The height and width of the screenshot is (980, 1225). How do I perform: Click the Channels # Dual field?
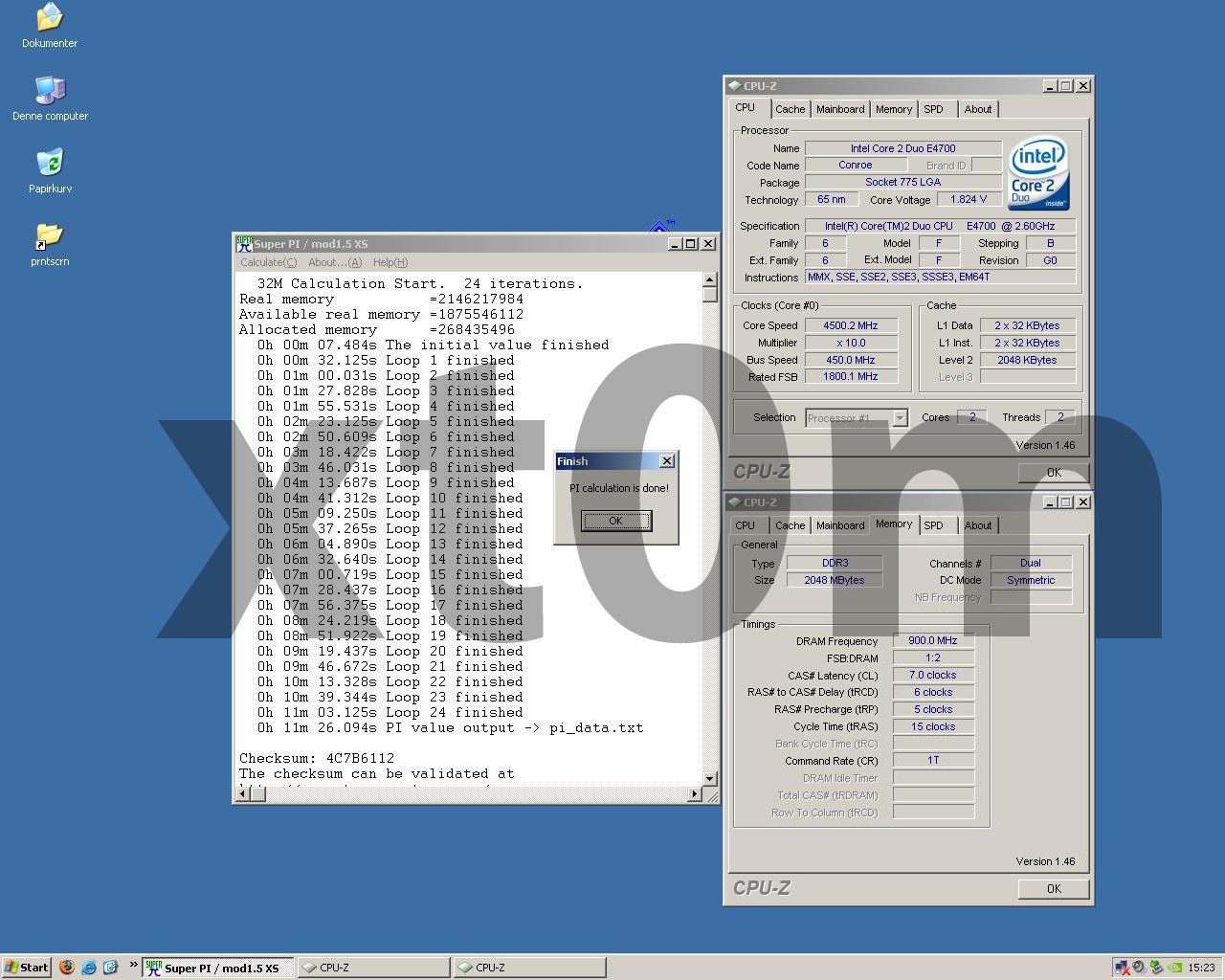[x=1031, y=563]
